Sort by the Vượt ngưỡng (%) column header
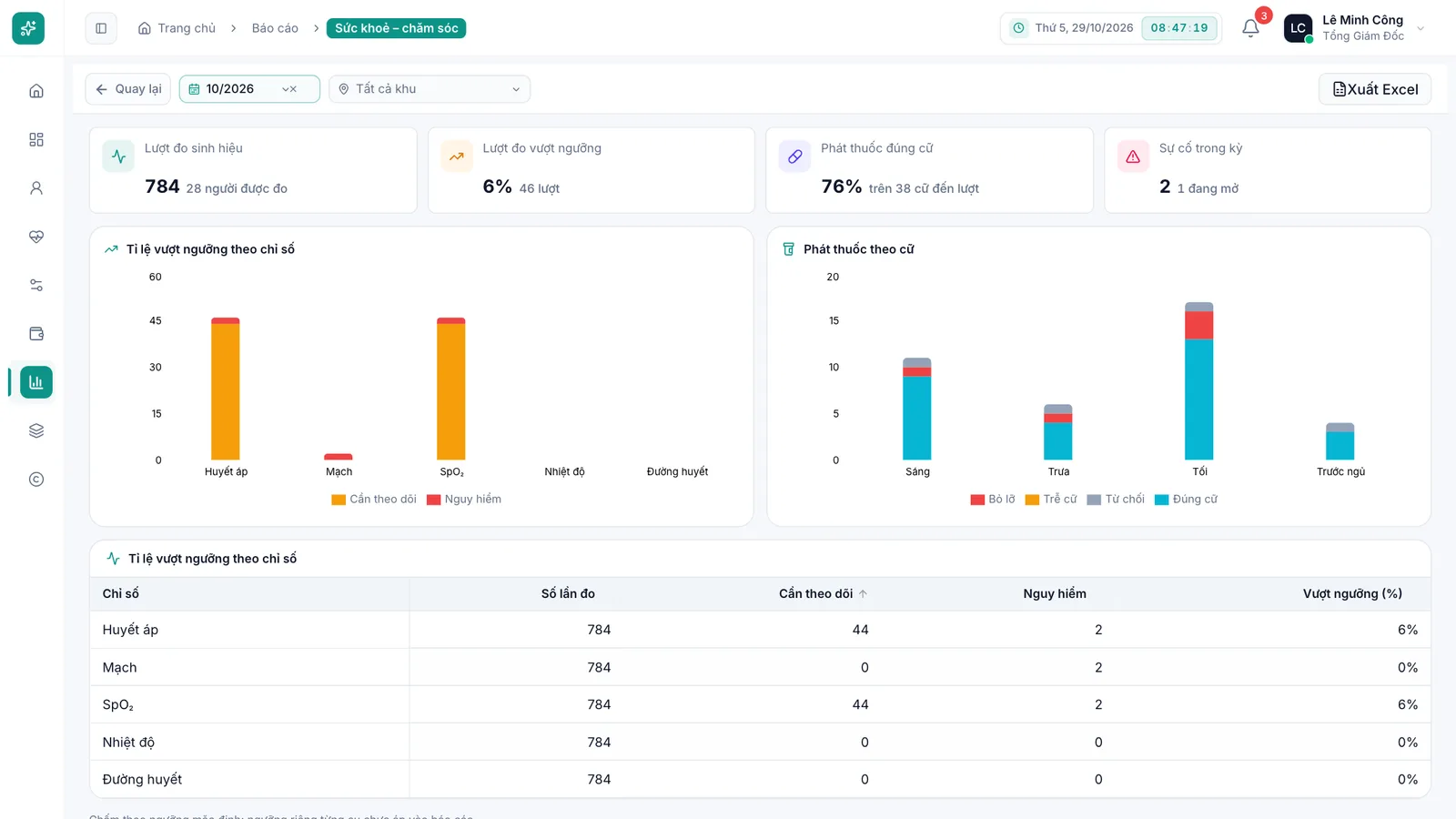Image resolution: width=1456 pixels, height=819 pixels. tap(1352, 594)
